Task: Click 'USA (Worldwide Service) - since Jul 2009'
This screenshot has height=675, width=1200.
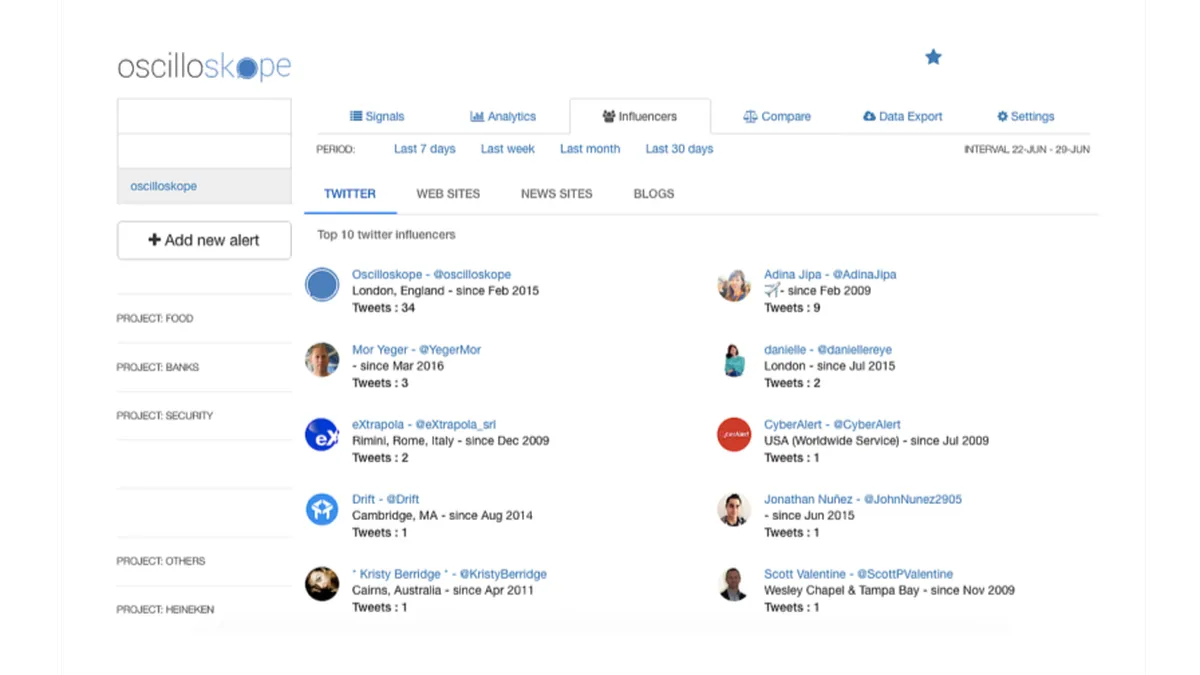Action: click(876, 441)
